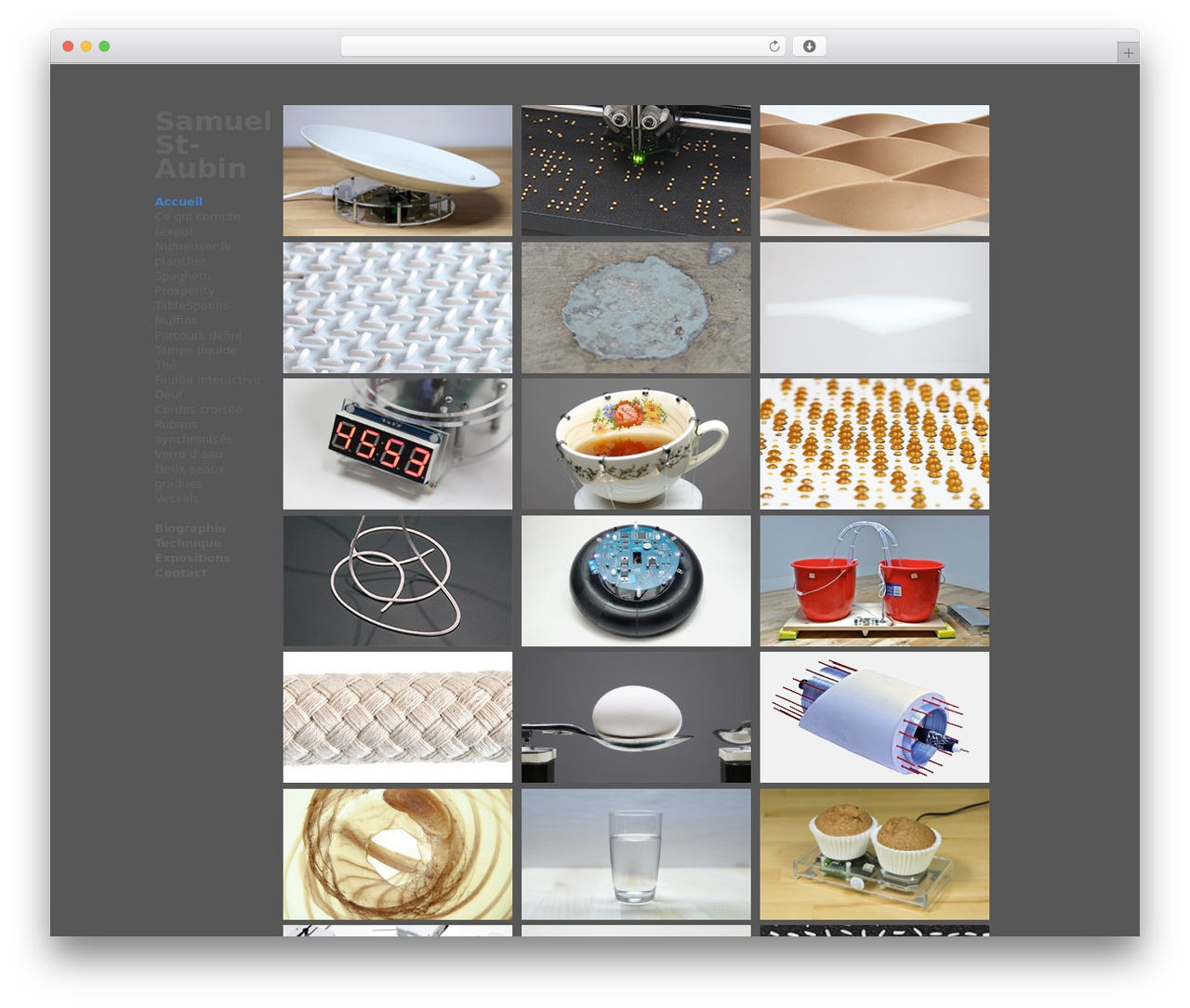
Task: Open the blurry white light thumbnail
Action: click(x=875, y=308)
